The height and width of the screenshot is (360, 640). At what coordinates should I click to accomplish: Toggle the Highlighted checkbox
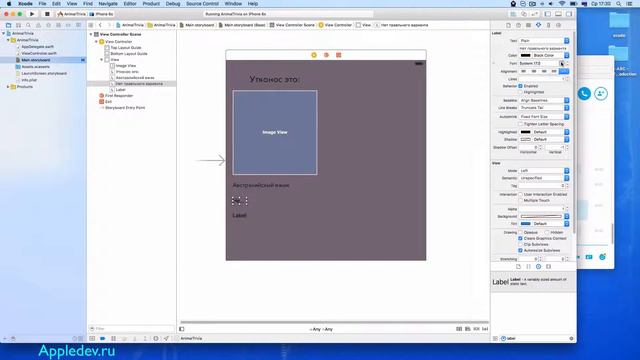[520, 92]
